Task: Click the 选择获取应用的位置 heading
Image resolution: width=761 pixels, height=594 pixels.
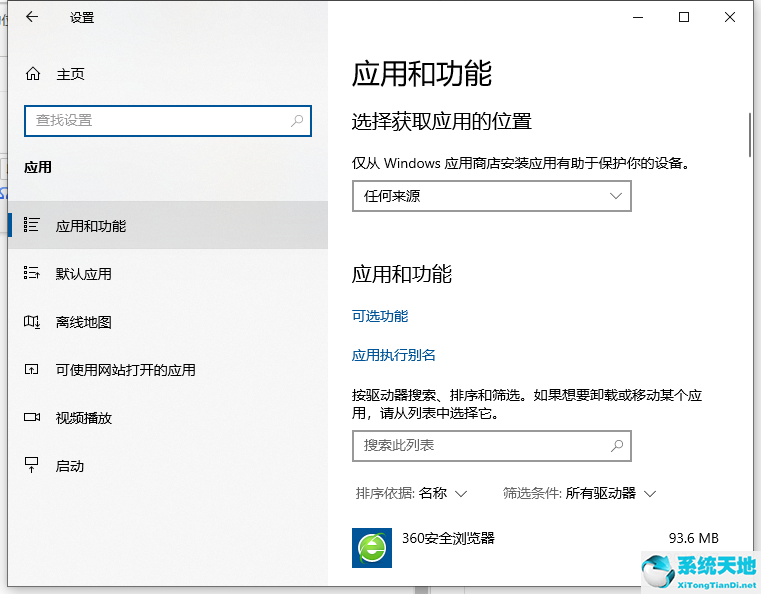Action: click(x=442, y=121)
